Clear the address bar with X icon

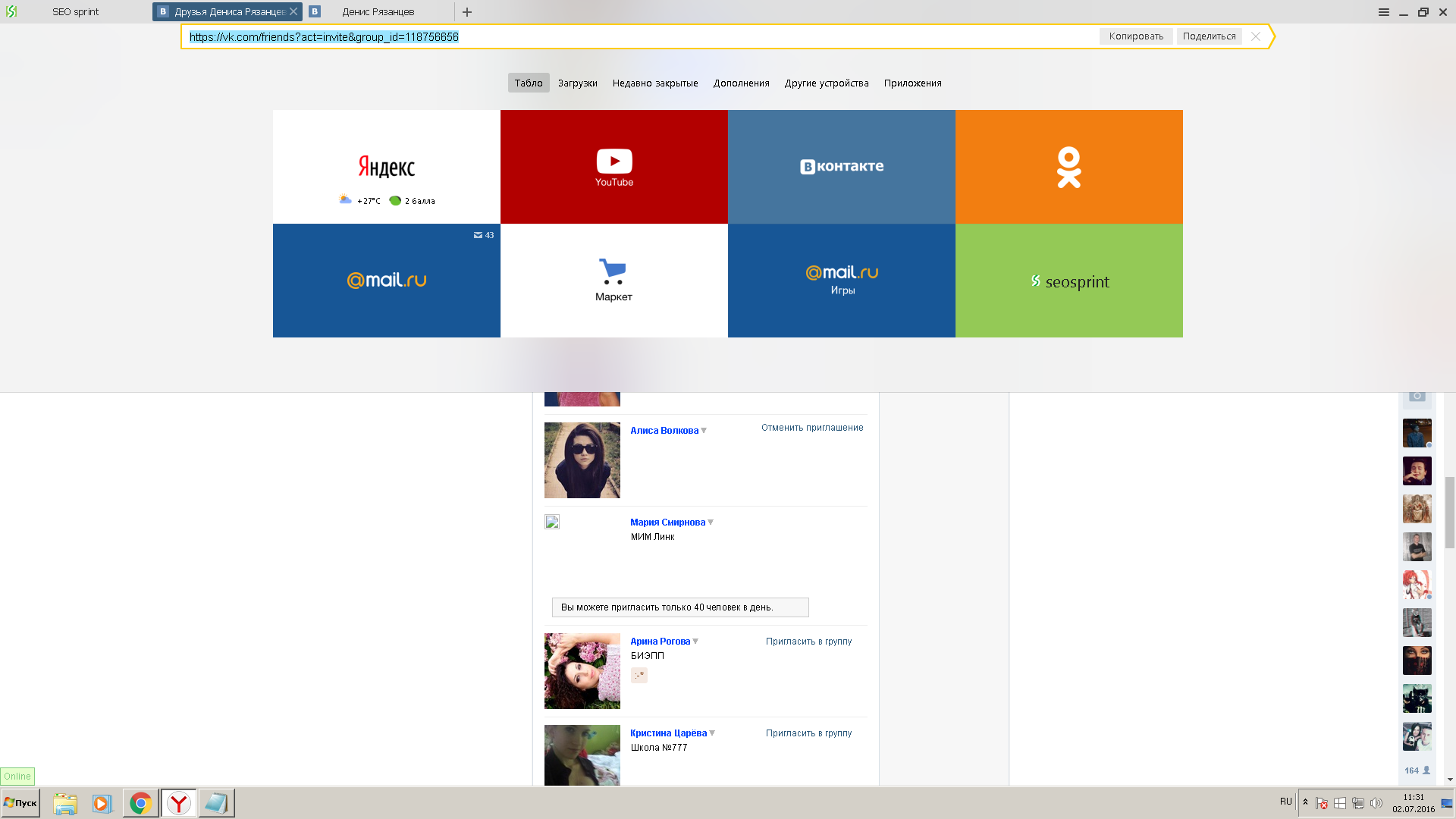coord(1256,36)
